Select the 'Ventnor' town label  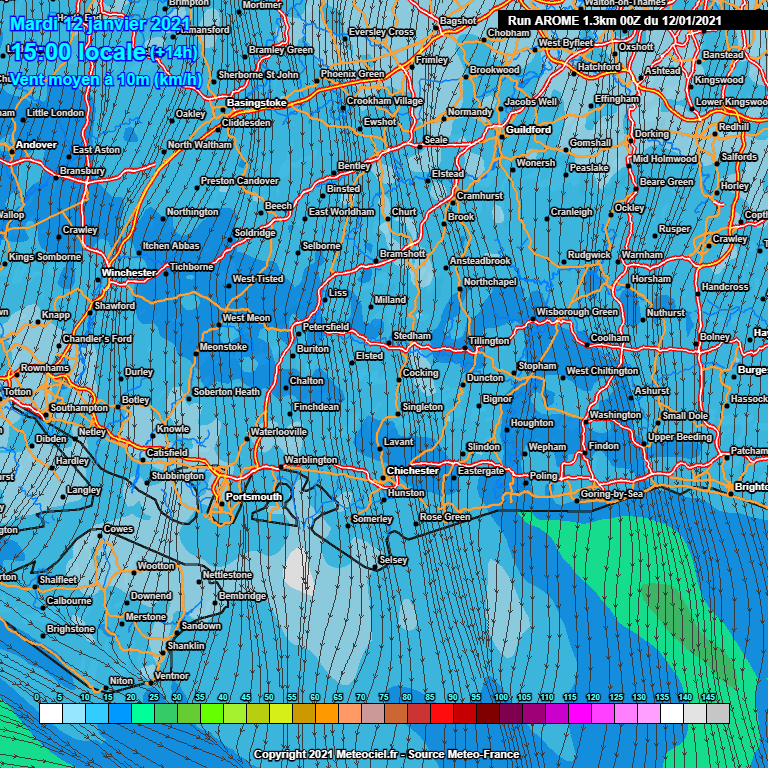pyautogui.click(x=171, y=676)
